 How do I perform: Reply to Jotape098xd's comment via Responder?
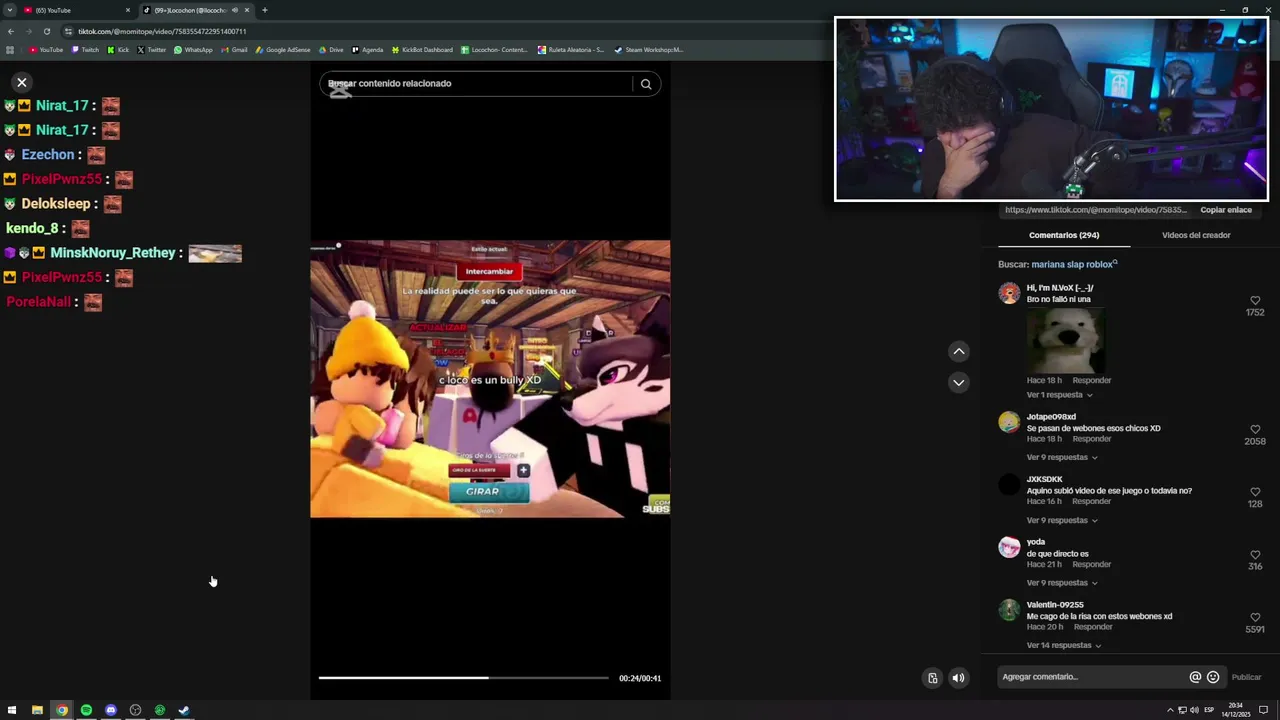(x=1092, y=439)
